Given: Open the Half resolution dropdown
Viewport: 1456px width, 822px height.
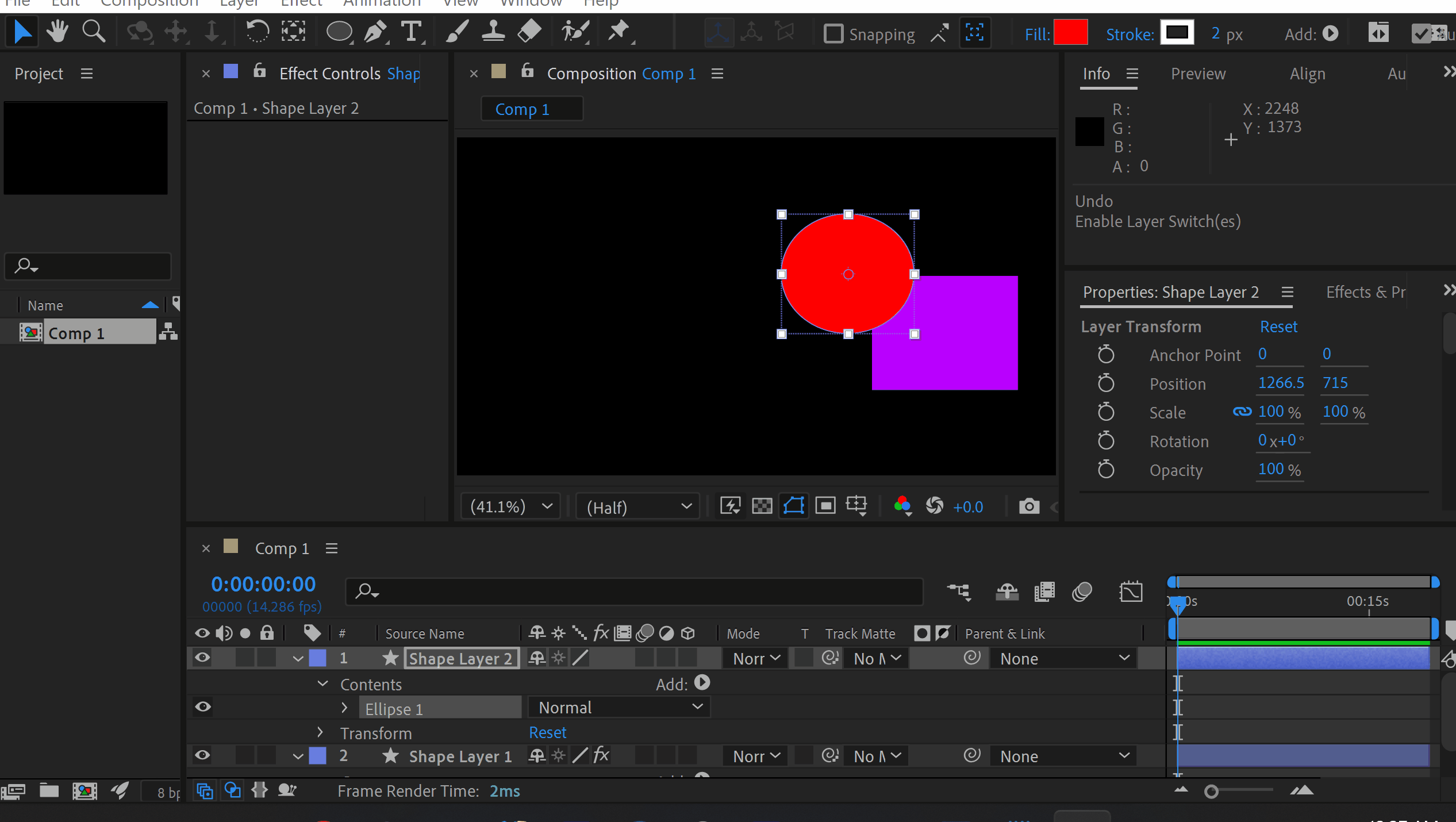Looking at the screenshot, I should [638, 506].
